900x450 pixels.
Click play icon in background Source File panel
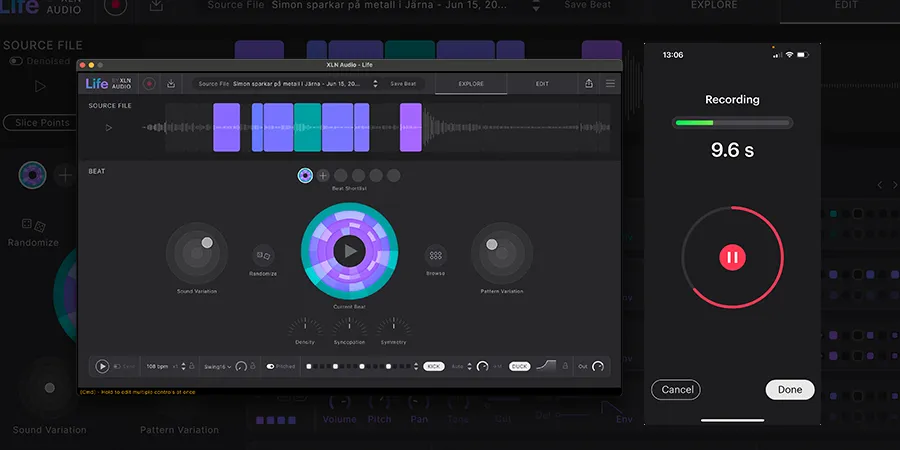40,86
